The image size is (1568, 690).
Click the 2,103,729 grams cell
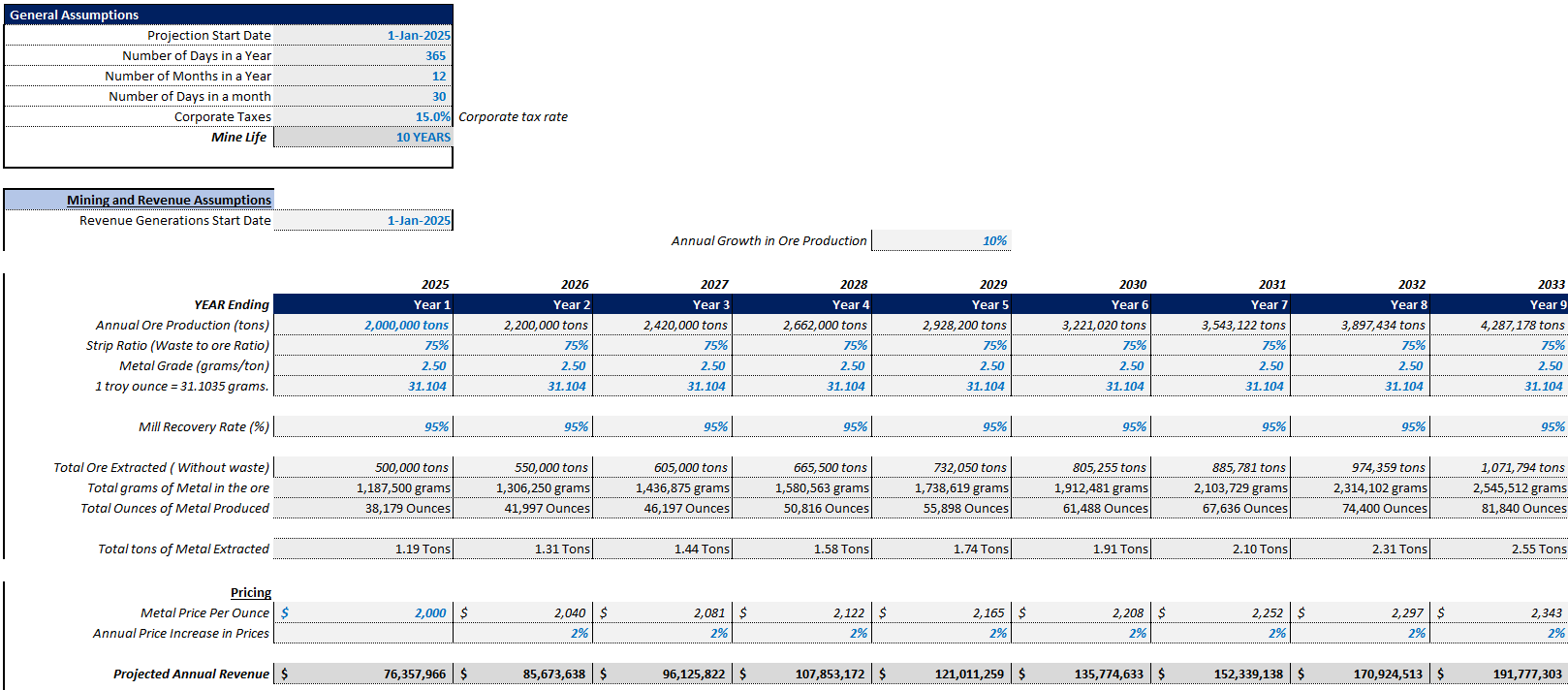tap(1220, 487)
